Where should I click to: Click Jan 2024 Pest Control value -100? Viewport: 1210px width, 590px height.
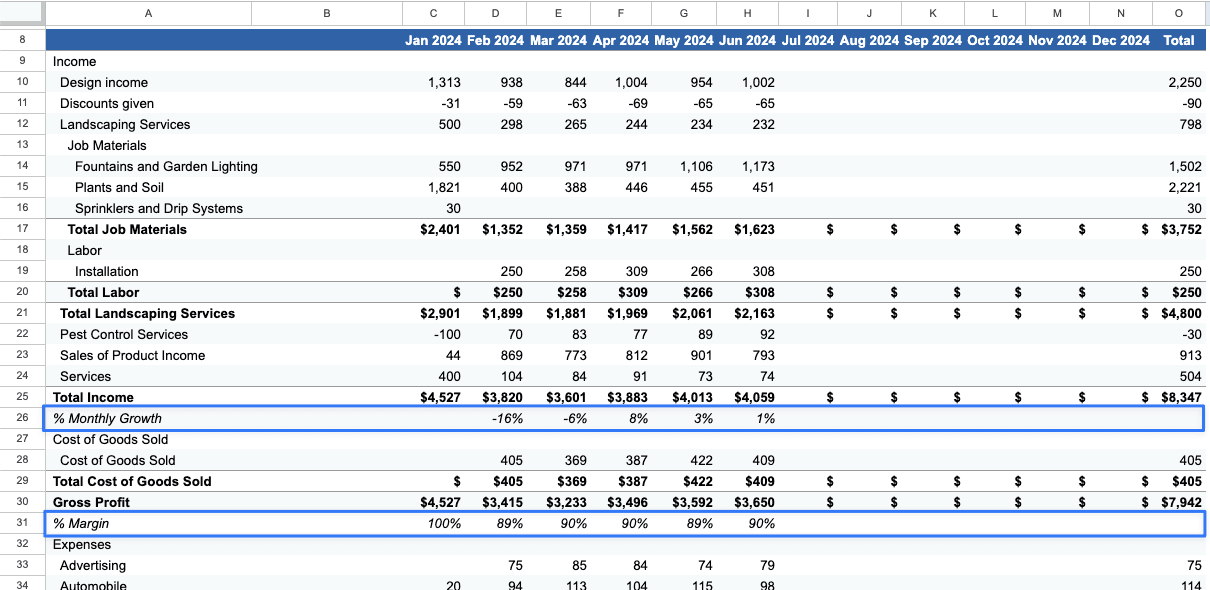pyautogui.click(x=449, y=334)
